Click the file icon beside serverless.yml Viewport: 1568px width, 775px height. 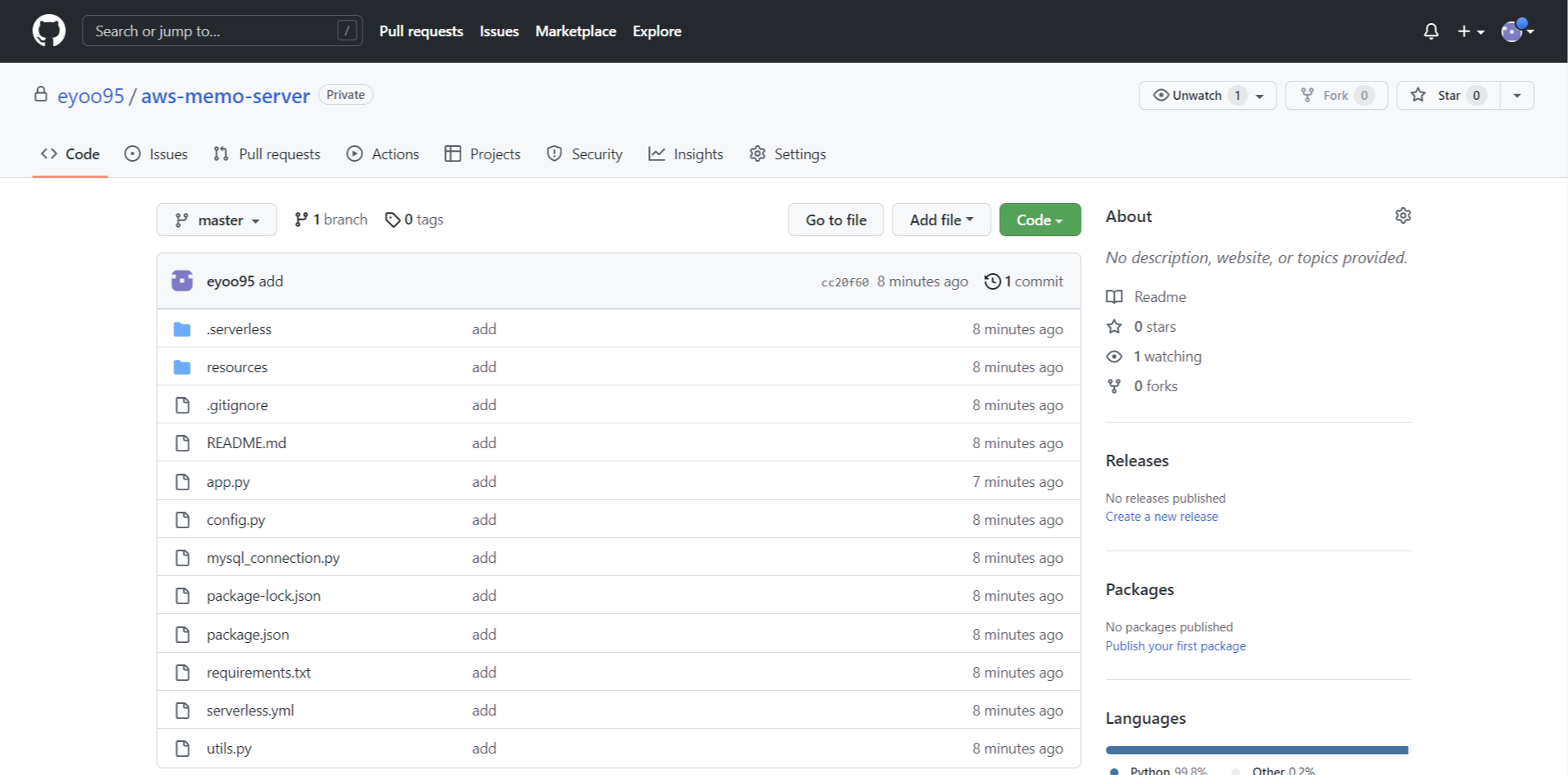pyautogui.click(x=182, y=711)
